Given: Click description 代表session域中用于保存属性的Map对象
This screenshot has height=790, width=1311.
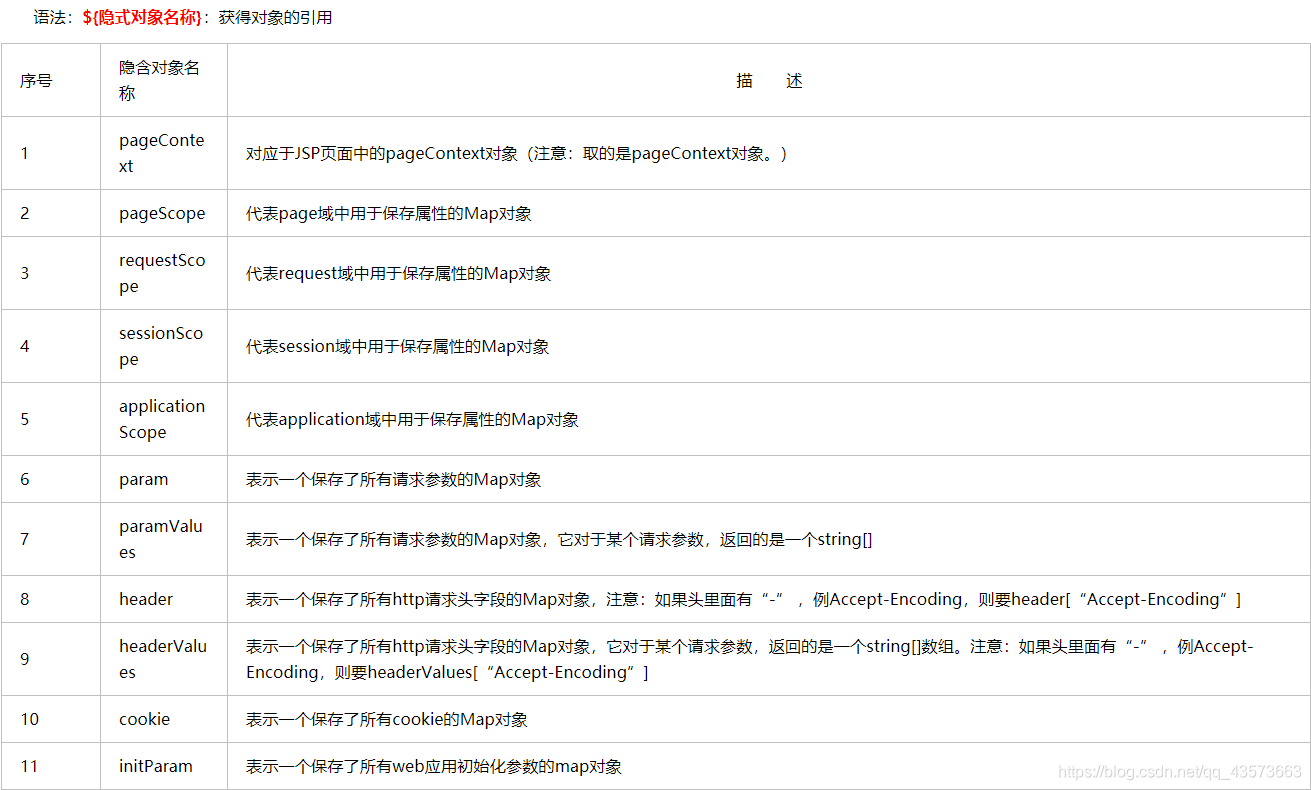Looking at the screenshot, I should [398, 346].
